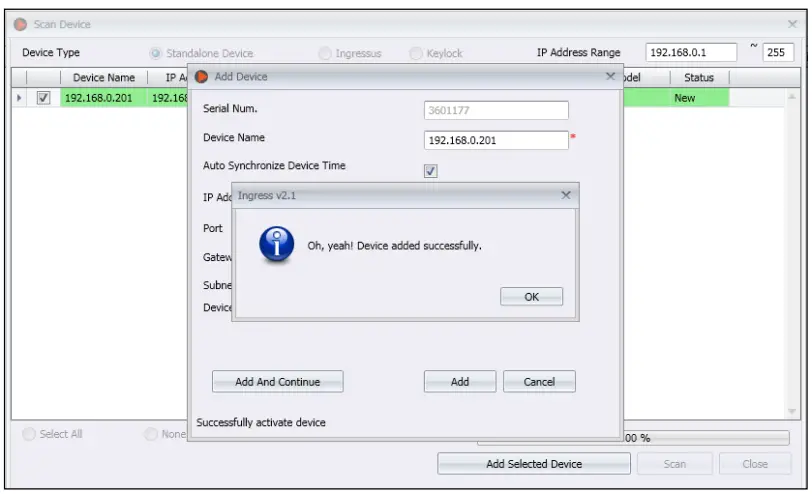Image resolution: width=812 pixels, height=494 pixels.
Task: Click the device list scrollbar down arrow
Action: (x=792, y=412)
